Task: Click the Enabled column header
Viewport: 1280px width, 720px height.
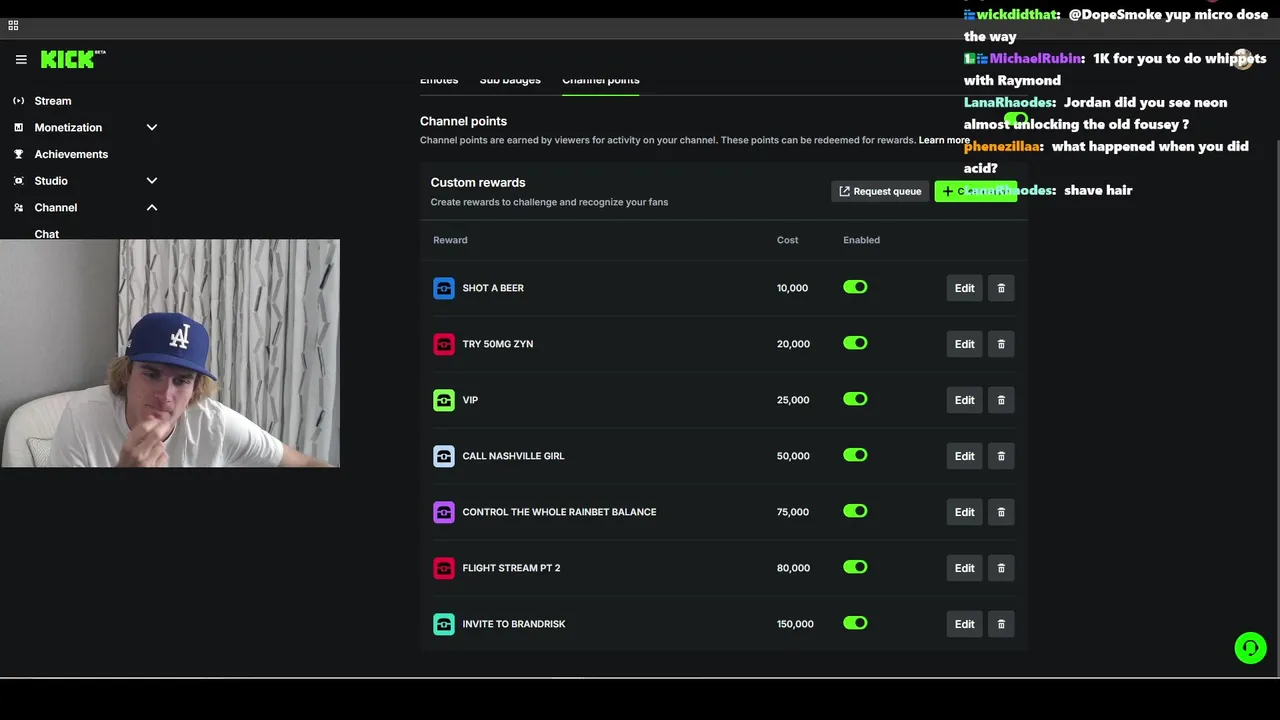Action: (861, 240)
